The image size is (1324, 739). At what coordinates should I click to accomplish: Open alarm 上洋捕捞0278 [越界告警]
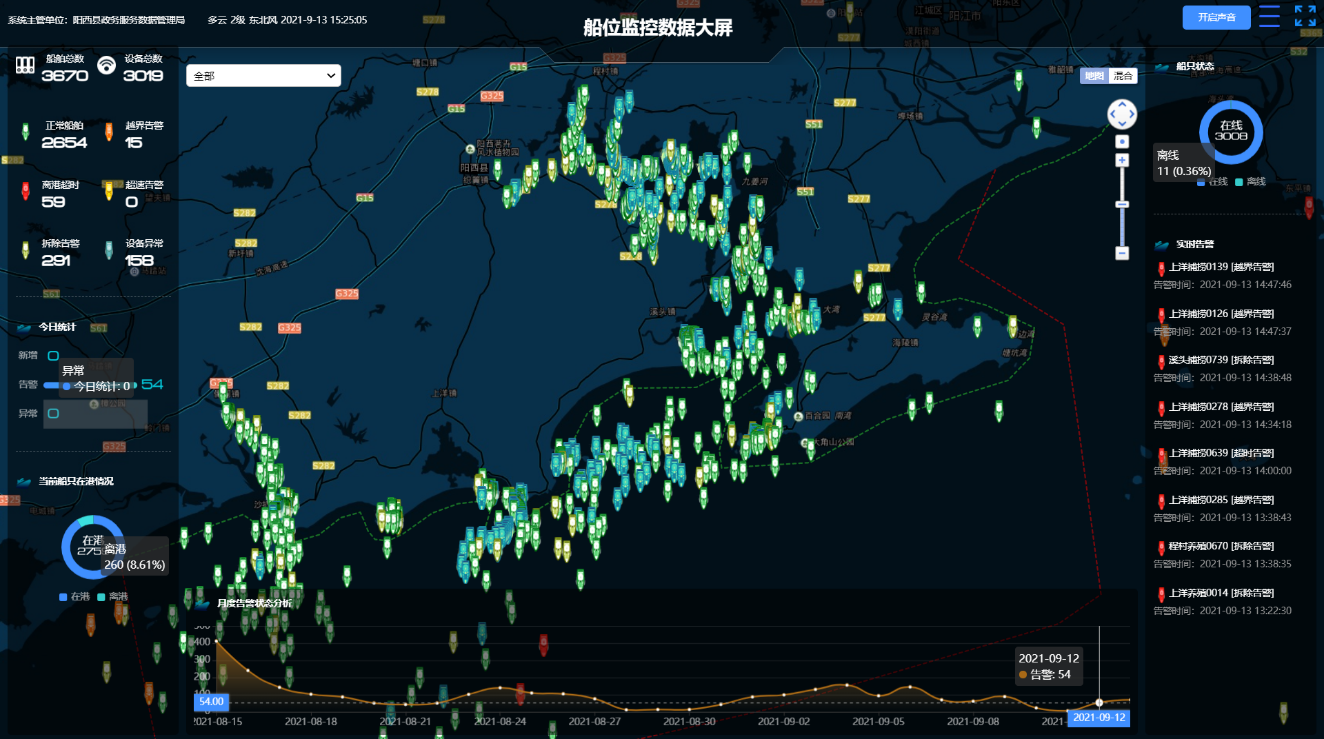(1222, 407)
